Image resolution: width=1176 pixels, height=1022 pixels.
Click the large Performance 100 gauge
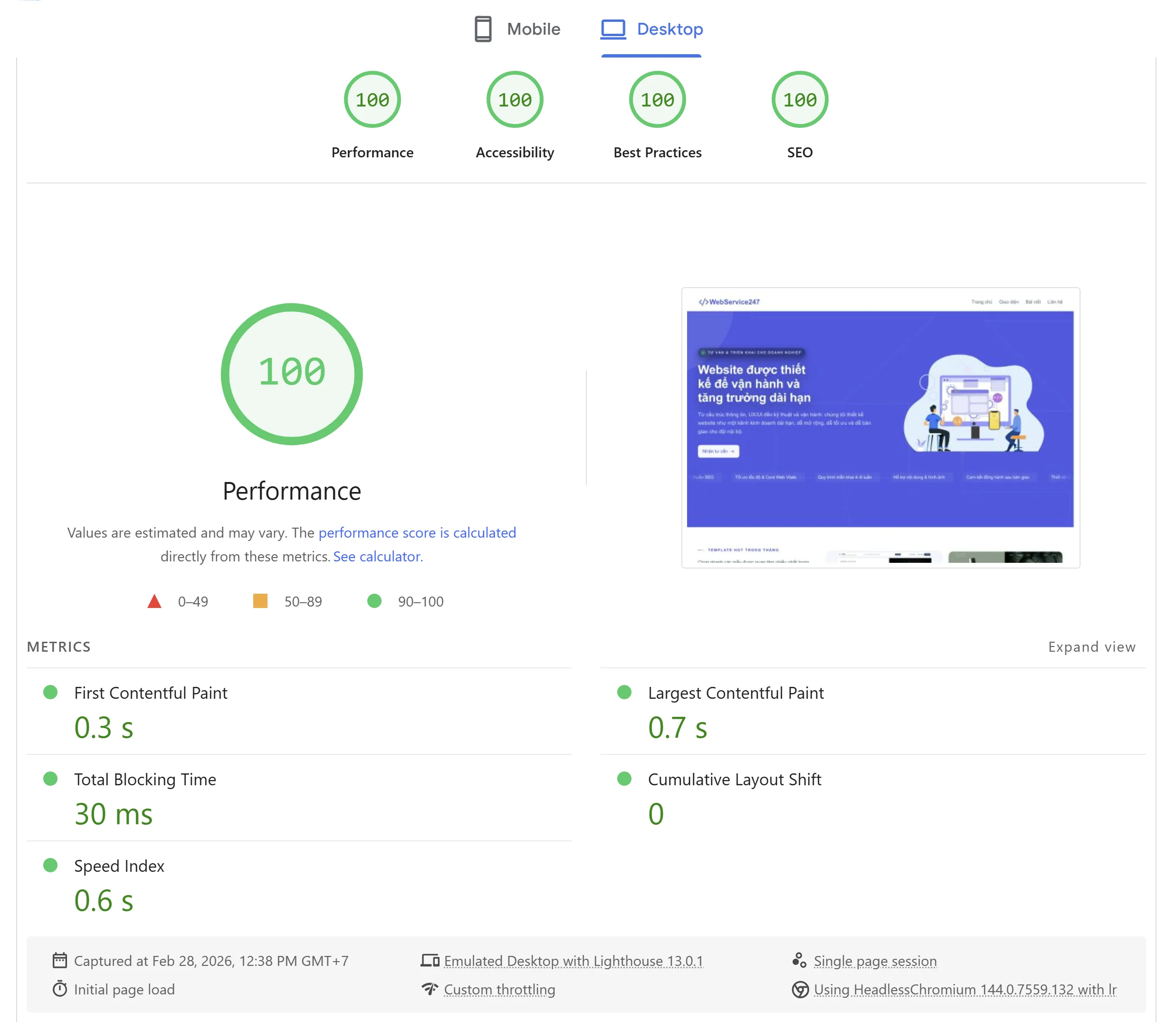292,374
